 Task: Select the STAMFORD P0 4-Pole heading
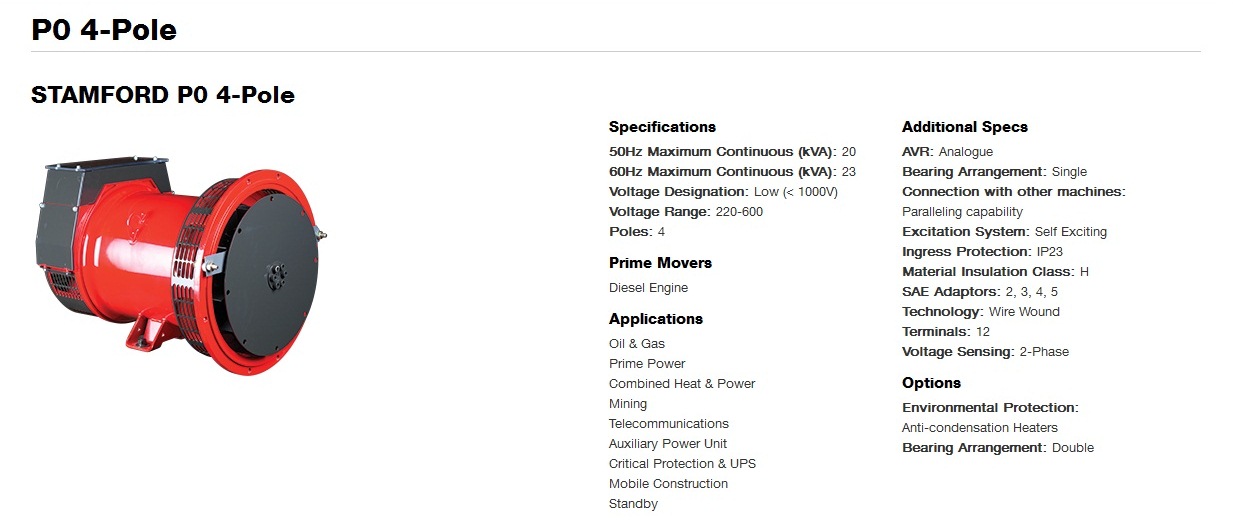pos(163,96)
